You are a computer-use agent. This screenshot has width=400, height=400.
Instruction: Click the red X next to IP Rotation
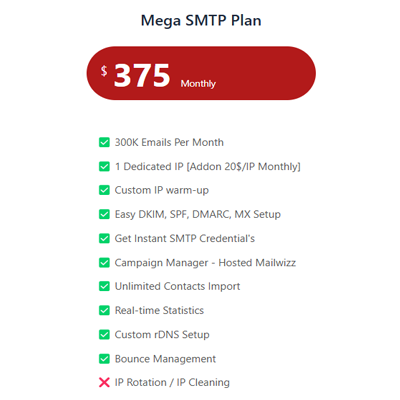pyautogui.click(x=104, y=382)
